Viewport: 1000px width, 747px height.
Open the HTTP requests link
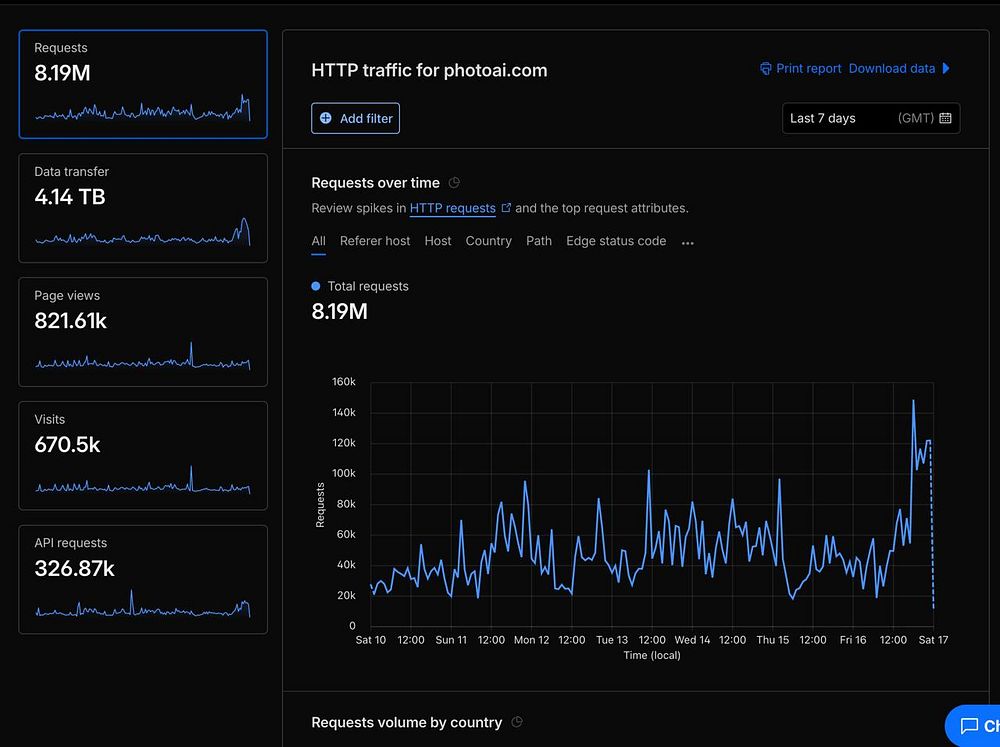[452, 208]
